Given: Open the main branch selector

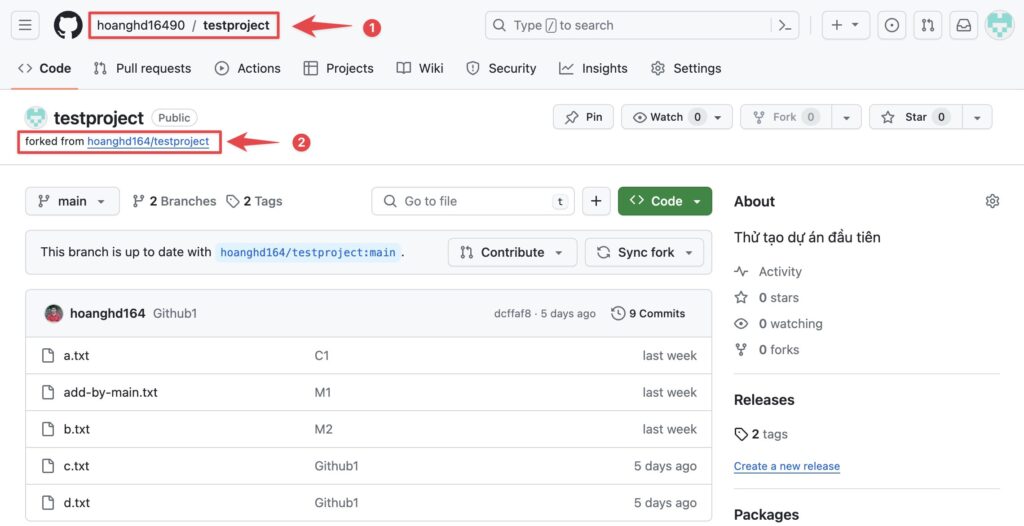Looking at the screenshot, I should (72, 201).
